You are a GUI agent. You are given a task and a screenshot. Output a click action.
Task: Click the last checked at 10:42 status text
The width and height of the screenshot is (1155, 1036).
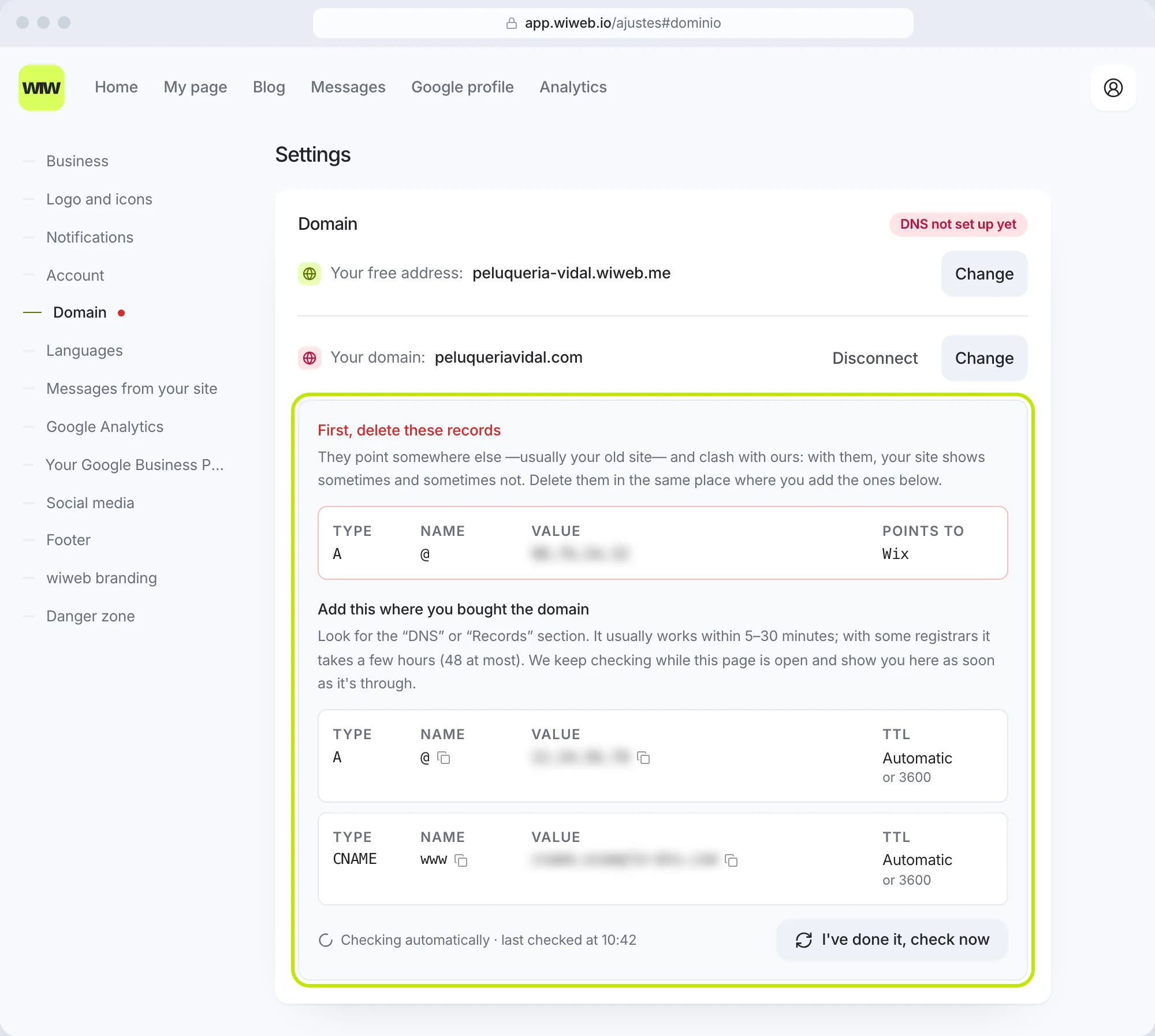pyautogui.click(x=568, y=940)
